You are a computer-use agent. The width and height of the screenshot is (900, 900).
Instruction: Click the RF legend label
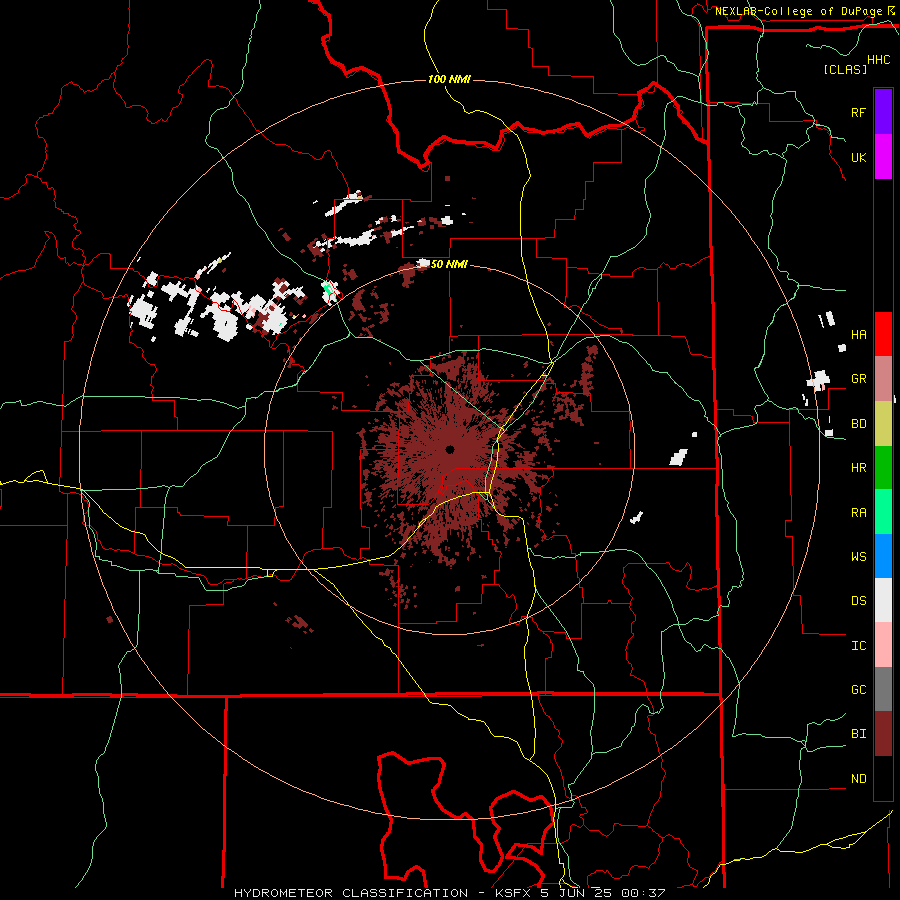click(x=858, y=113)
